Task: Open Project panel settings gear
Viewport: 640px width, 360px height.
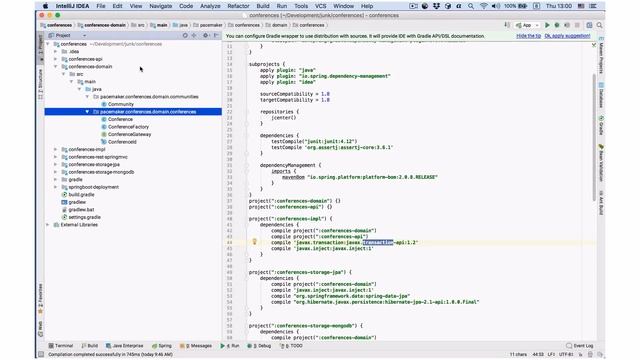Action: tap(206, 36)
